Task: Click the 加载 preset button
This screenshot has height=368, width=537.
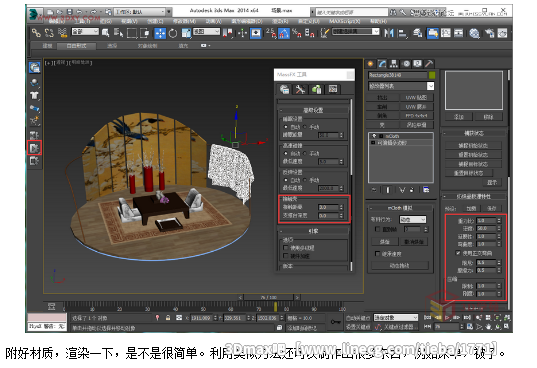Action: (x=471, y=208)
